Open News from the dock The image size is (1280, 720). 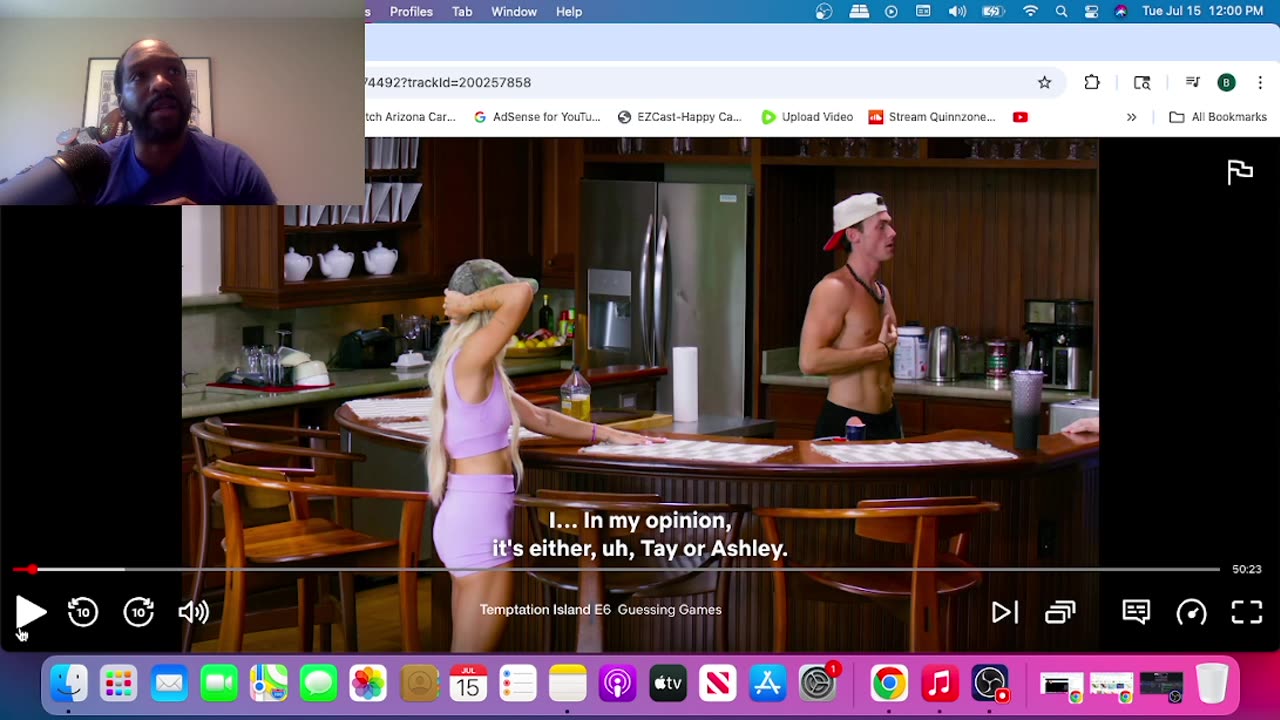718,684
